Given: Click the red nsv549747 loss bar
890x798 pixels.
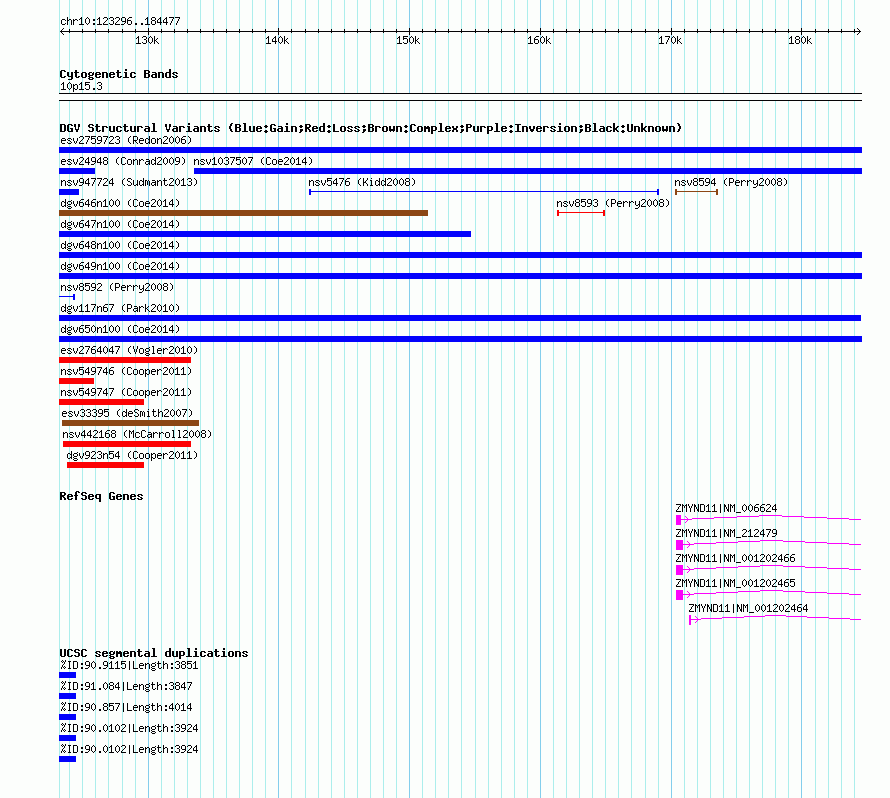Looking at the screenshot, I should (x=102, y=402).
